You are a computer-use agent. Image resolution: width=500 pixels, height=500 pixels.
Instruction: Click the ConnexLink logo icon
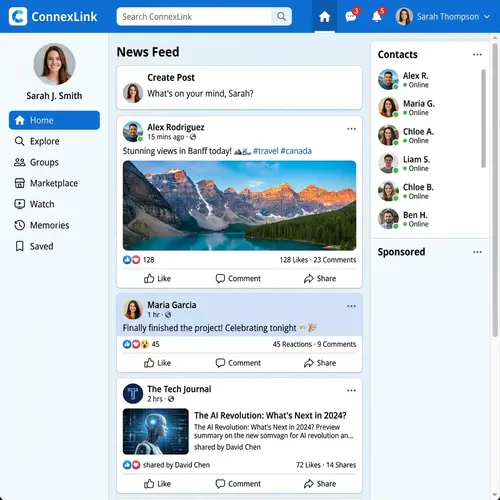[x=18, y=16]
